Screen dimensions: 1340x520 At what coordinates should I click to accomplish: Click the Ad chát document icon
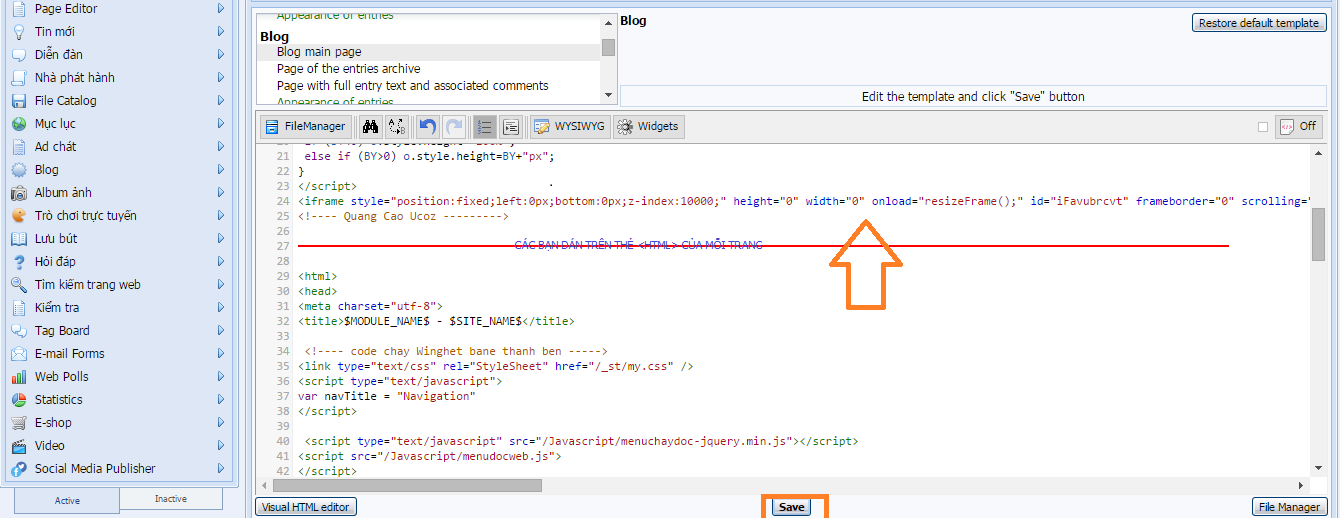[x=18, y=146]
